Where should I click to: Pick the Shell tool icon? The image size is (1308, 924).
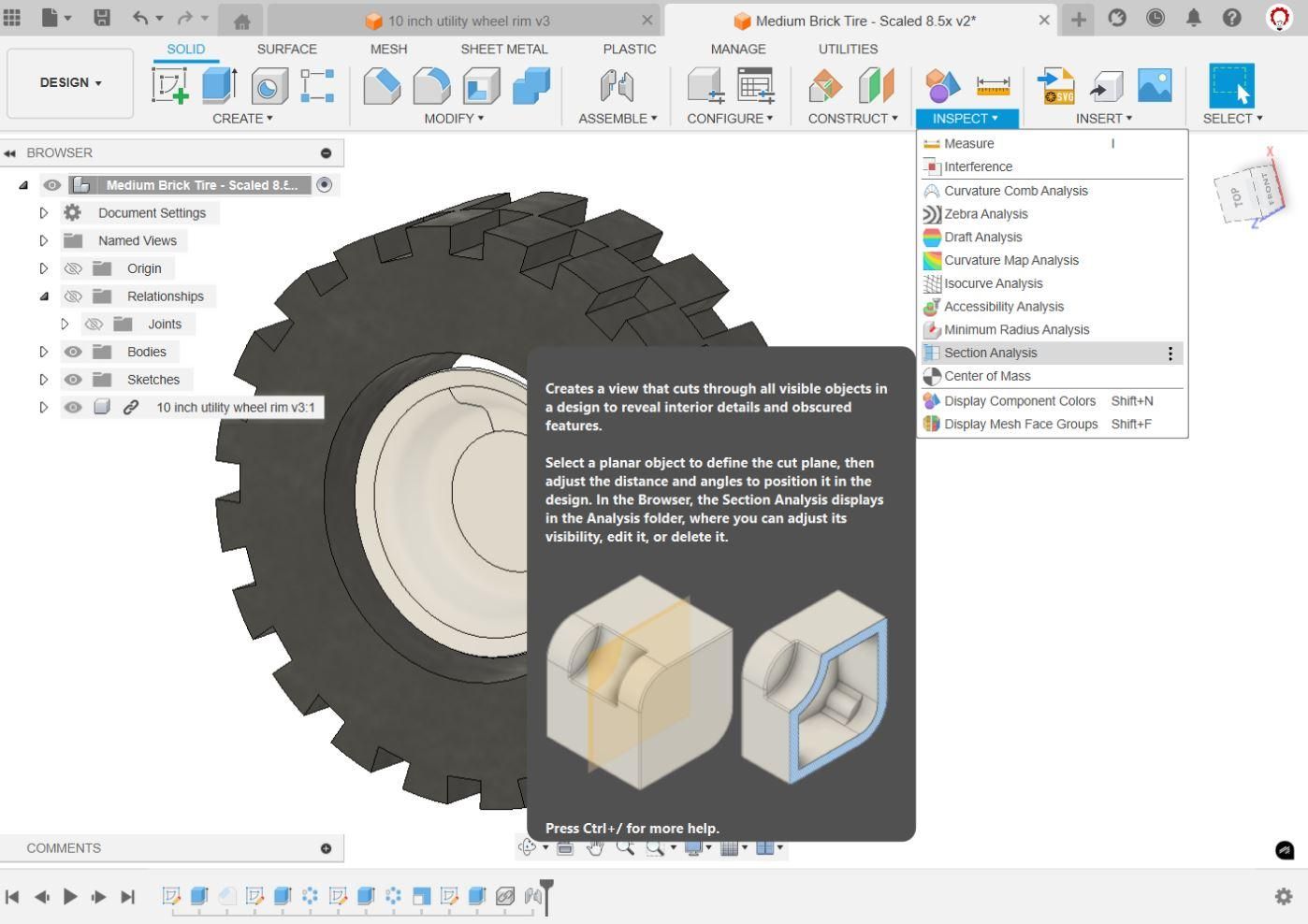click(x=481, y=86)
